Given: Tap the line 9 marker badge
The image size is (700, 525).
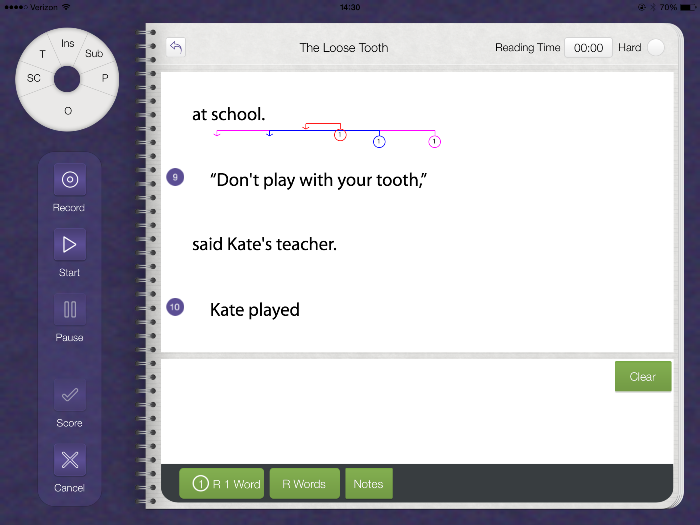Looking at the screenshot, I should 175,177.
